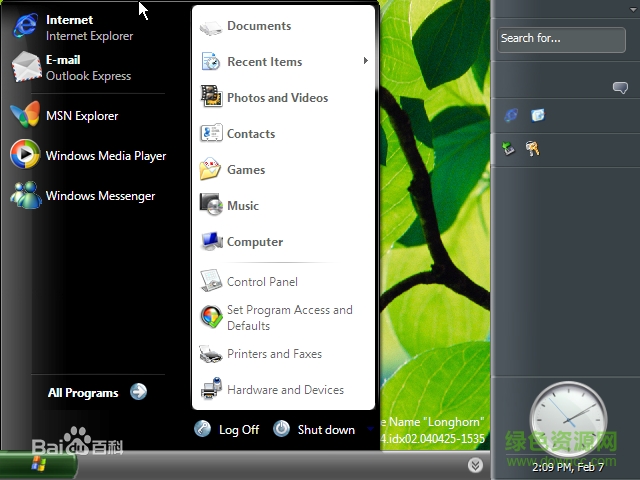Image resolution: width=640 pixels, height=480 pixels.
Task: Open Control Panel
Action: tap(261, 282)
